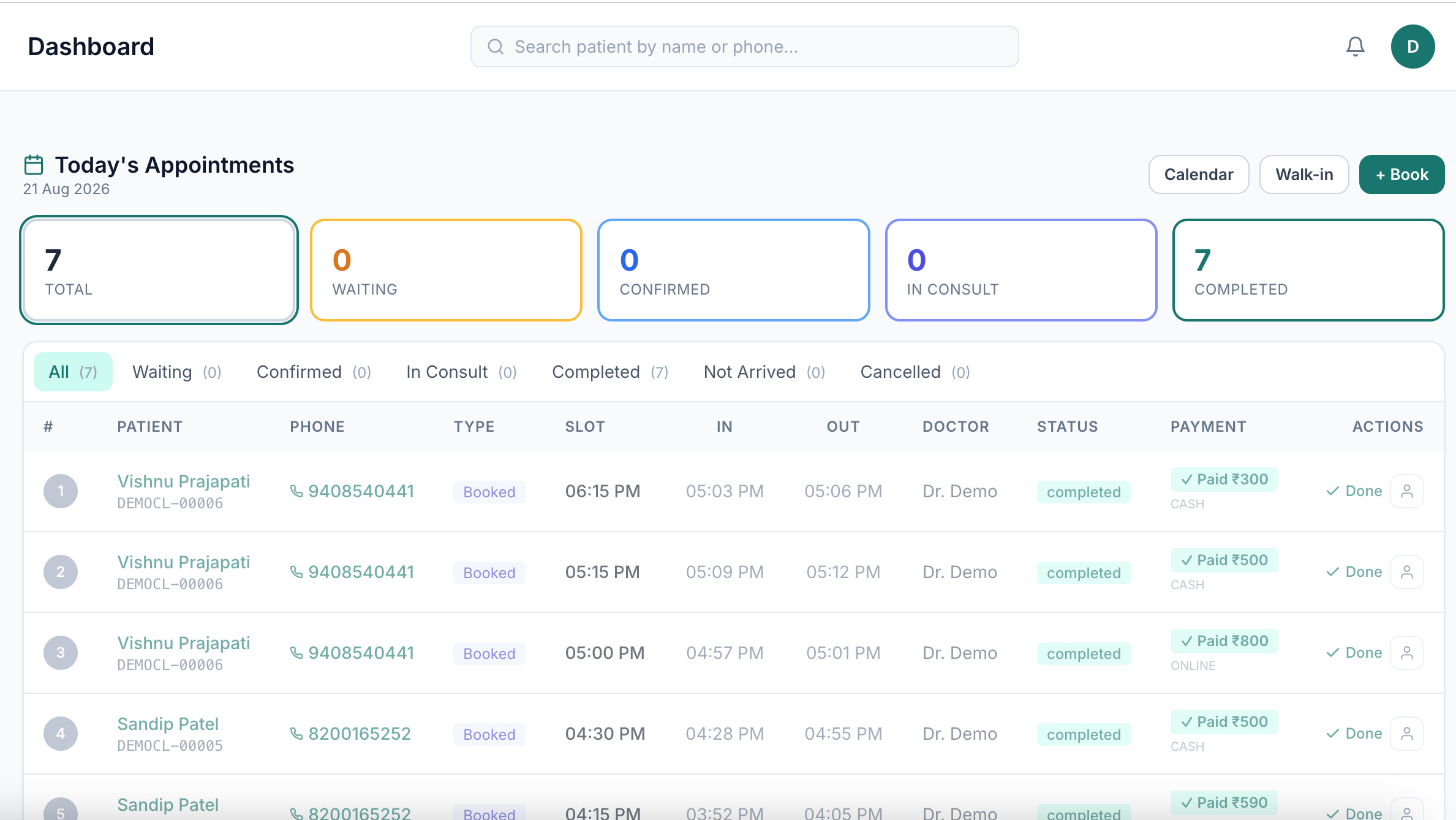The height and width of the screenshot is (820, 1456).
Task: Switch to the Confirmed (0) tab
Action: pos(314,372)
